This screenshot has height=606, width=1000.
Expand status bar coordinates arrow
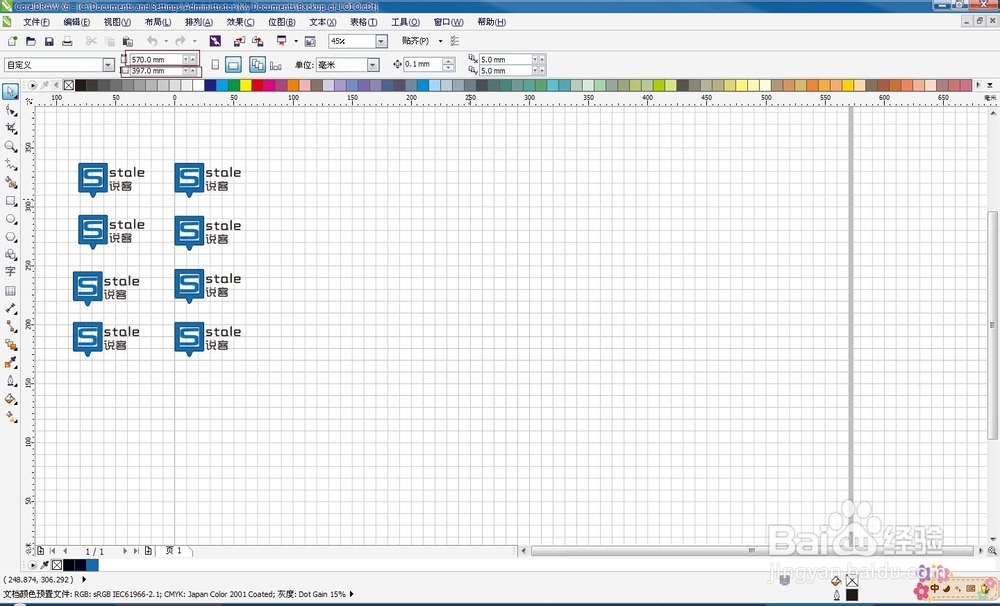point(84,579)
